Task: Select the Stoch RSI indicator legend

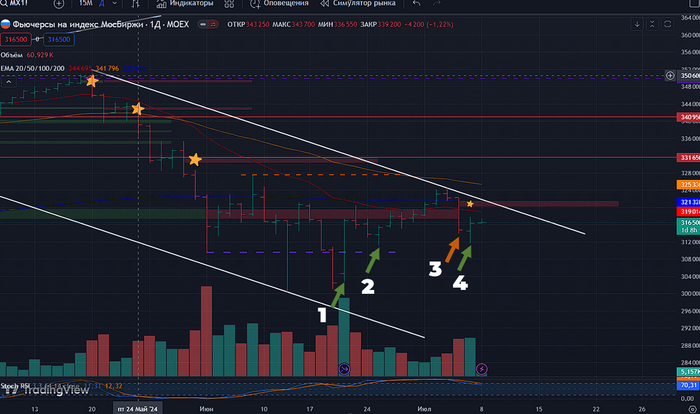Action: click(15, 386)
